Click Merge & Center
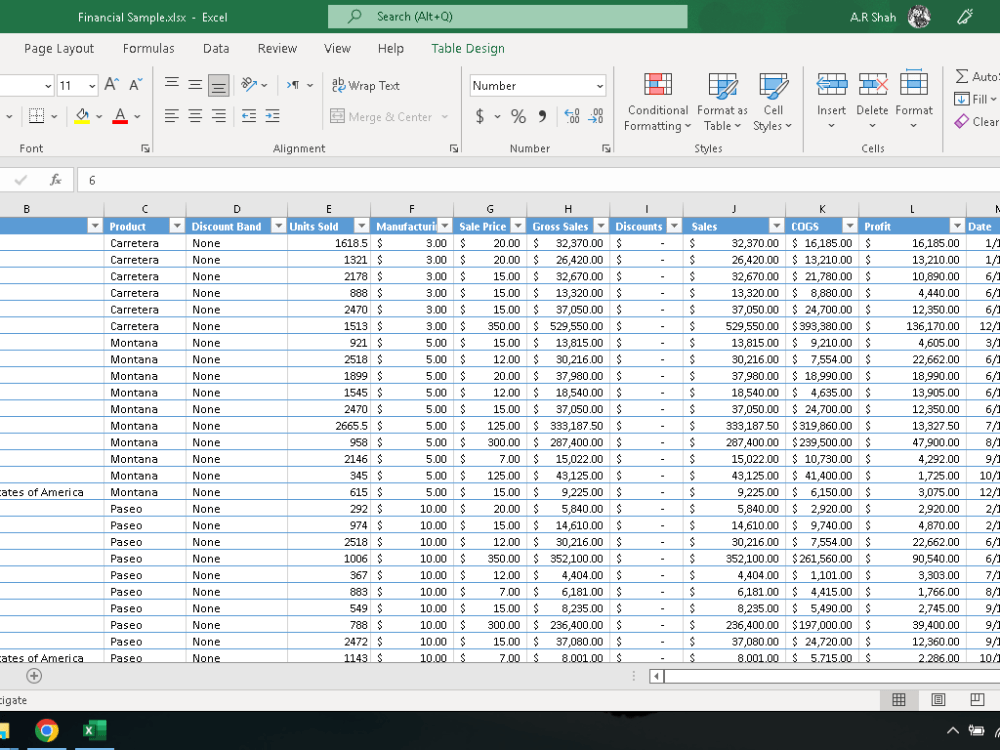Screen dimensions: 1000x750 click(381, 117)
